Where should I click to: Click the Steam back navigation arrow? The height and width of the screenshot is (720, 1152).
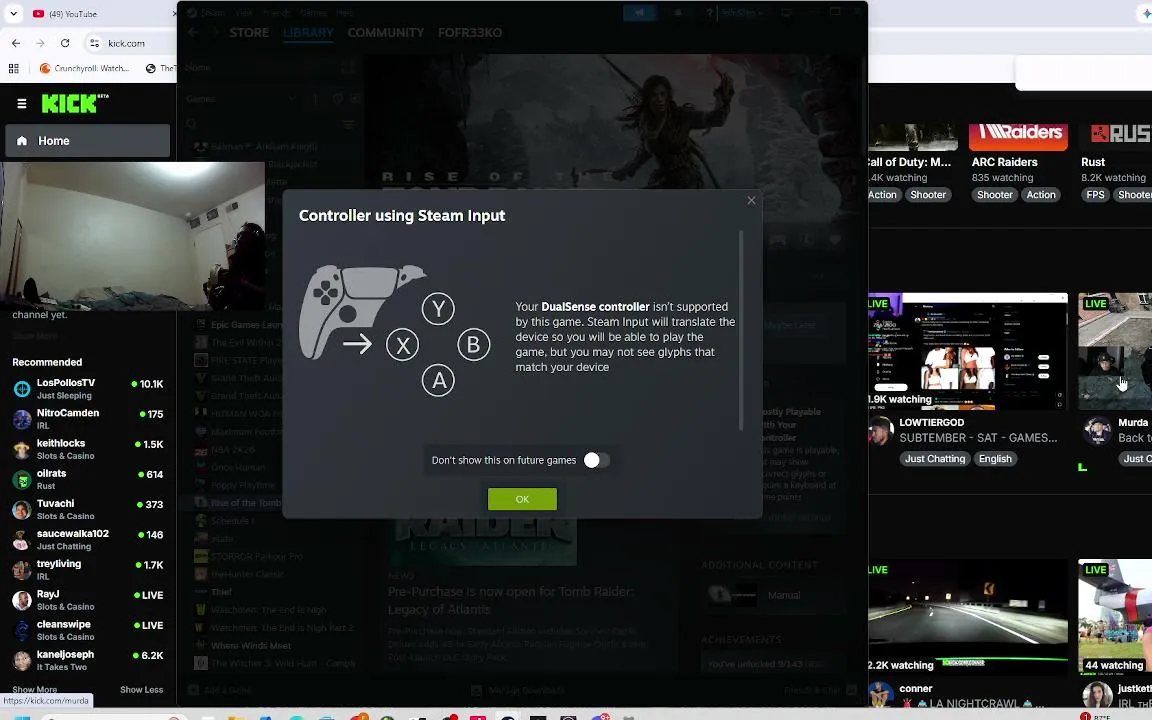[x=193, y=32]
